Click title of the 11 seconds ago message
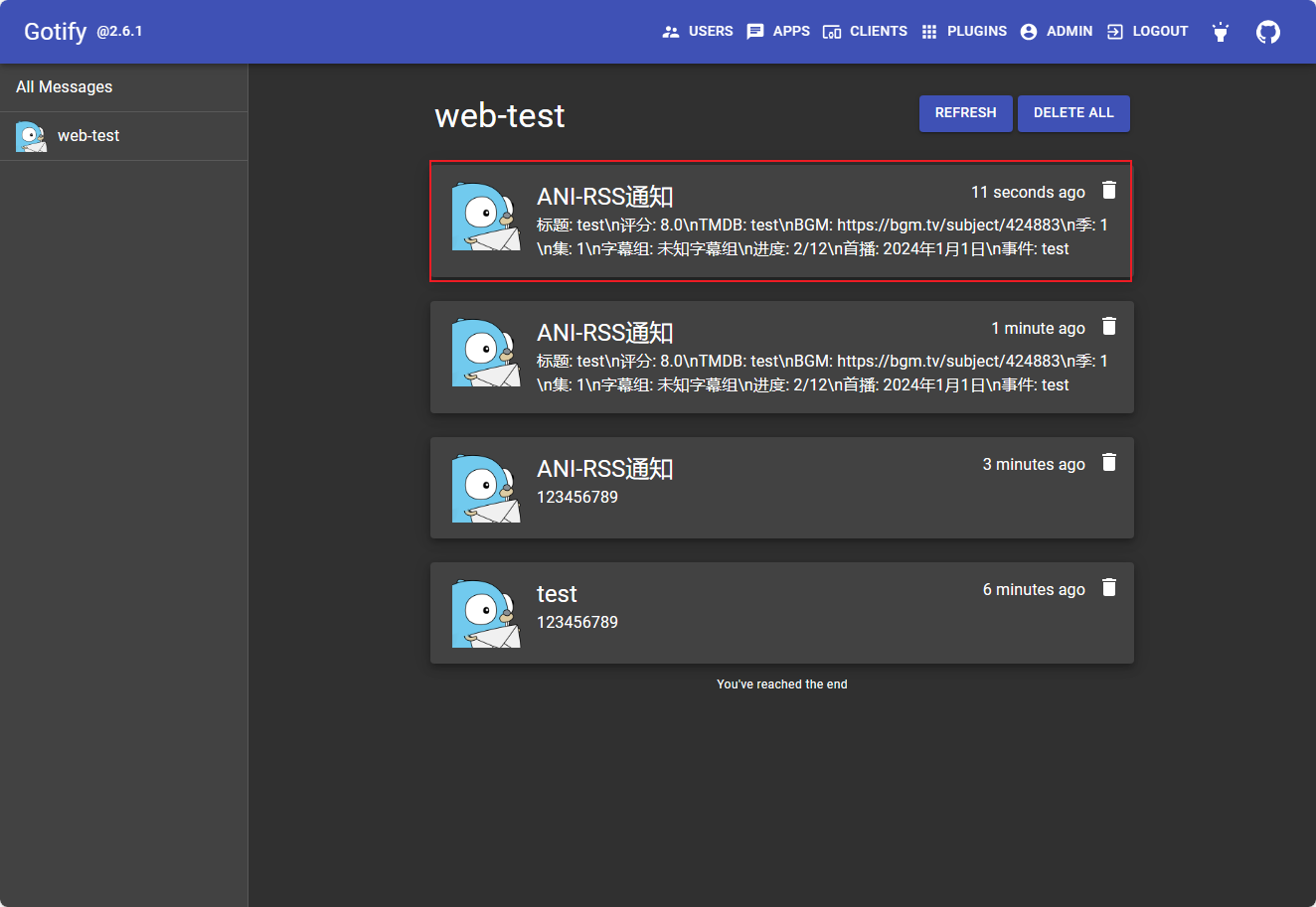 tap(605, 197)
